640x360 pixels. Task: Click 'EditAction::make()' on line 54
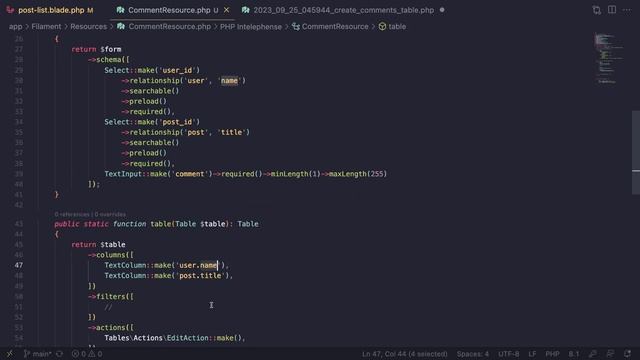tap(205, 338)
